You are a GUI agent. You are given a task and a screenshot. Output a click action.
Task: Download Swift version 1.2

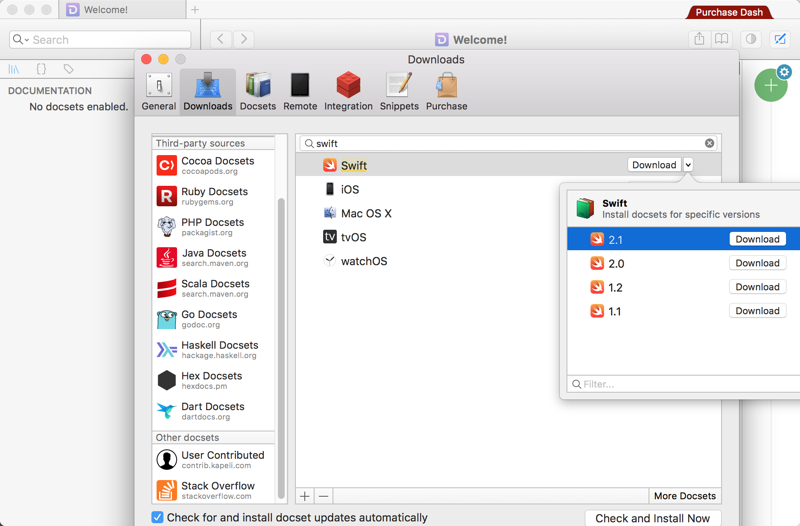click(757, 287)
